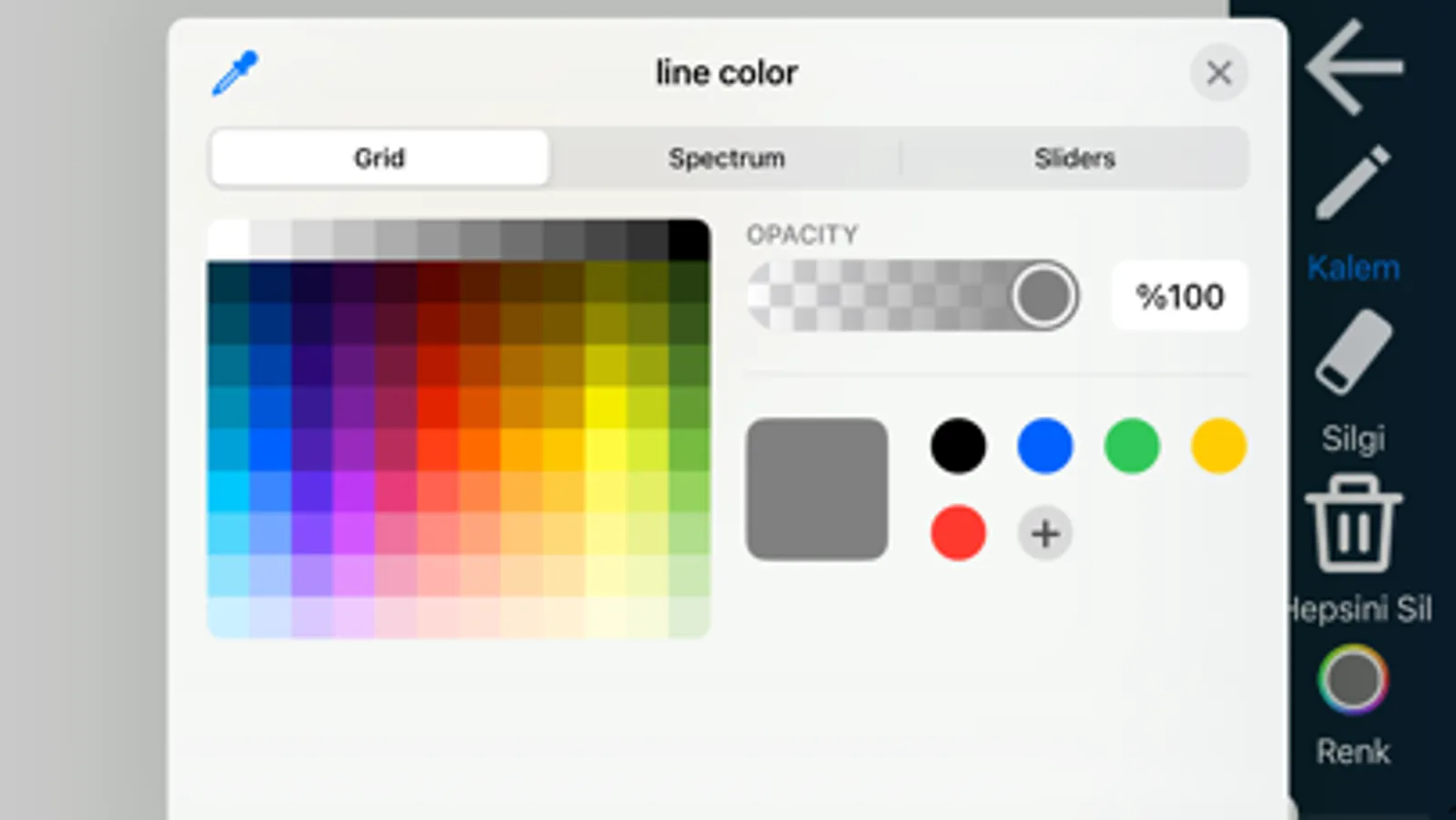The image size is (1456, 820).
Task: Click the opacity slider handle
Action: [1044, 295]
